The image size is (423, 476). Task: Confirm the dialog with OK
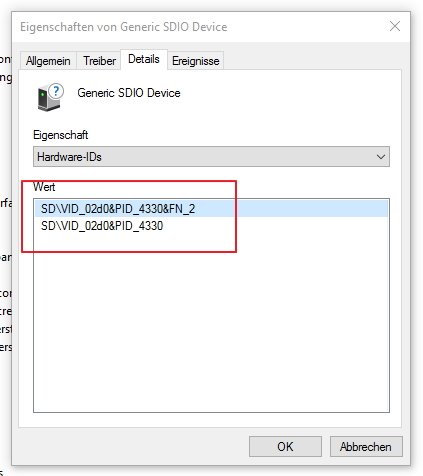pos(285,447)
